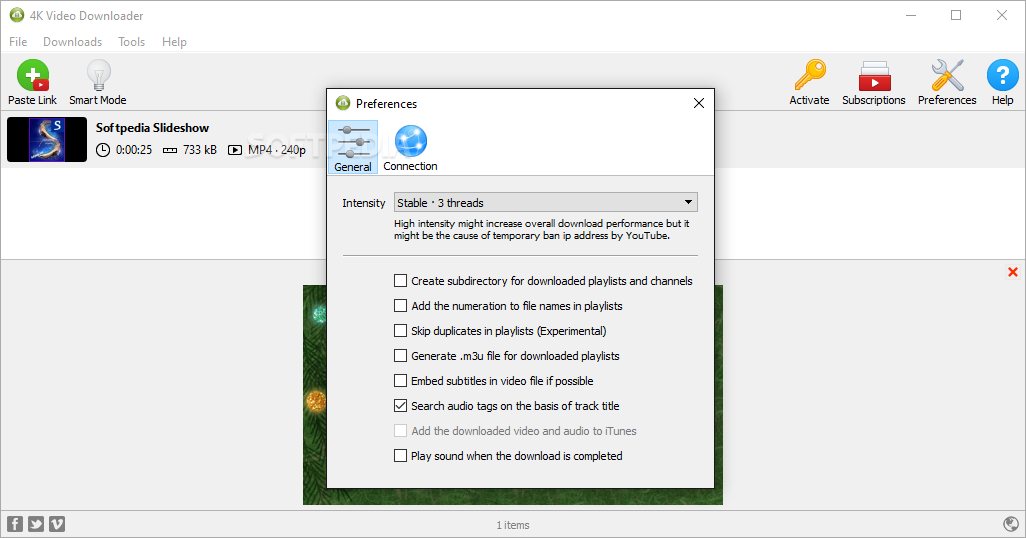Click the disabled Add to iTunes checkbox
The image size is (1026, 538).
point(400,431)
